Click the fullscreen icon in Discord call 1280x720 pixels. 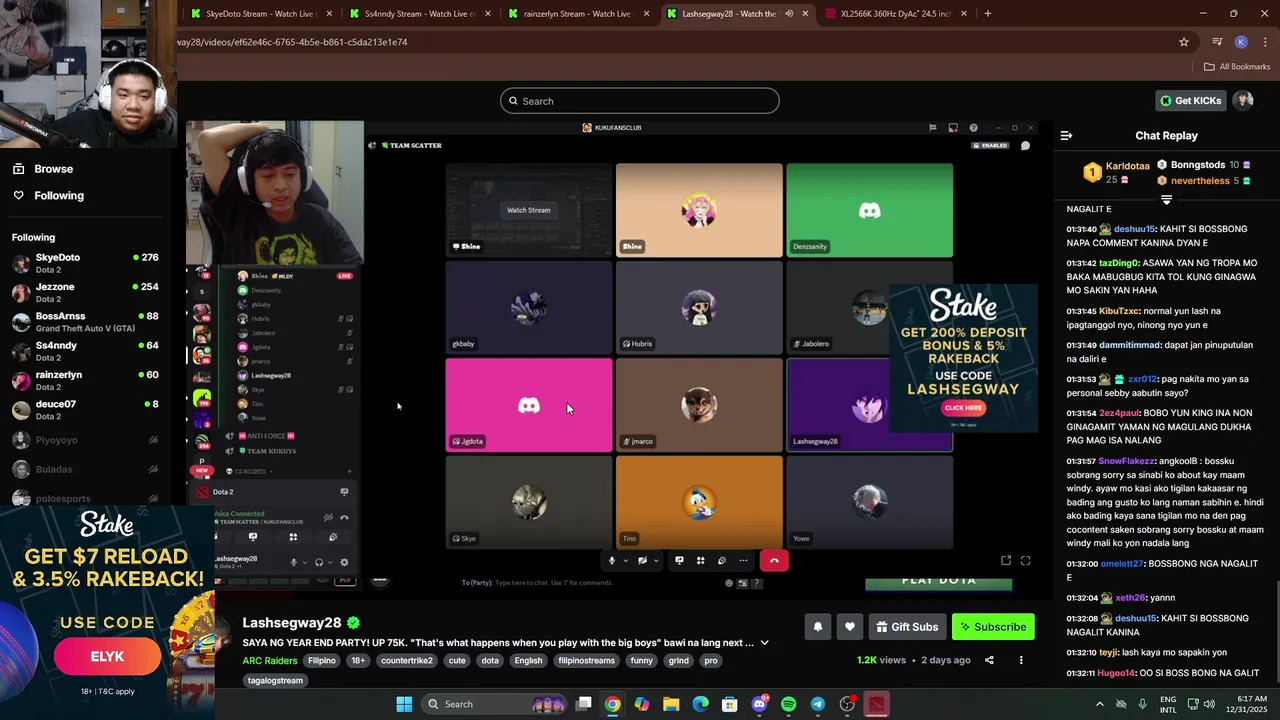coord(1025,561)
